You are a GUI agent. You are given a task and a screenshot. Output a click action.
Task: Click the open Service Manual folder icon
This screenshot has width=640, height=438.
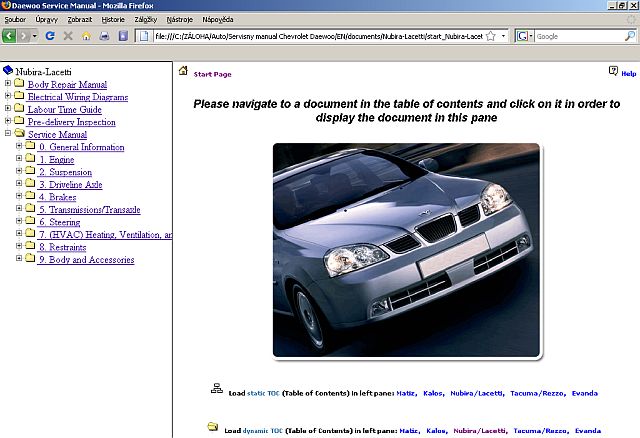(19, 133)
